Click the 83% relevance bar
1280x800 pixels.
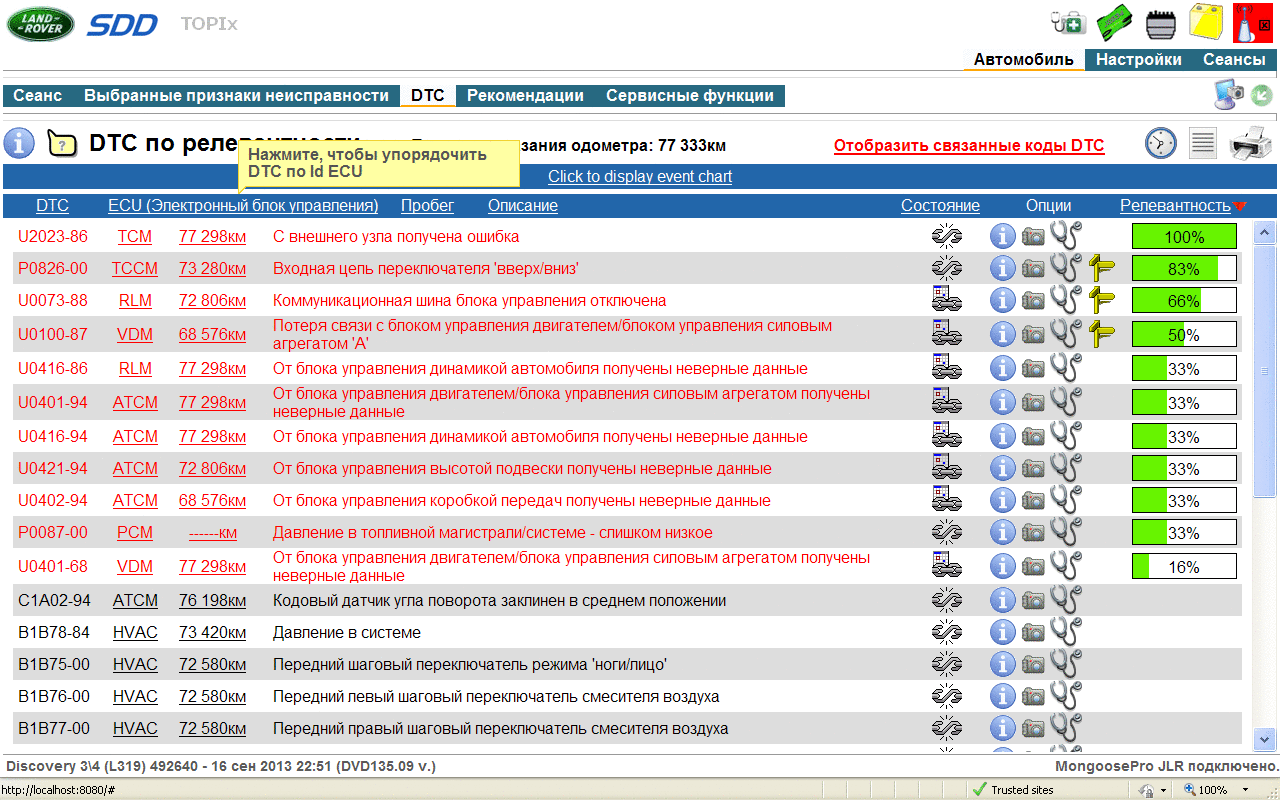(x=1184, y=269)
